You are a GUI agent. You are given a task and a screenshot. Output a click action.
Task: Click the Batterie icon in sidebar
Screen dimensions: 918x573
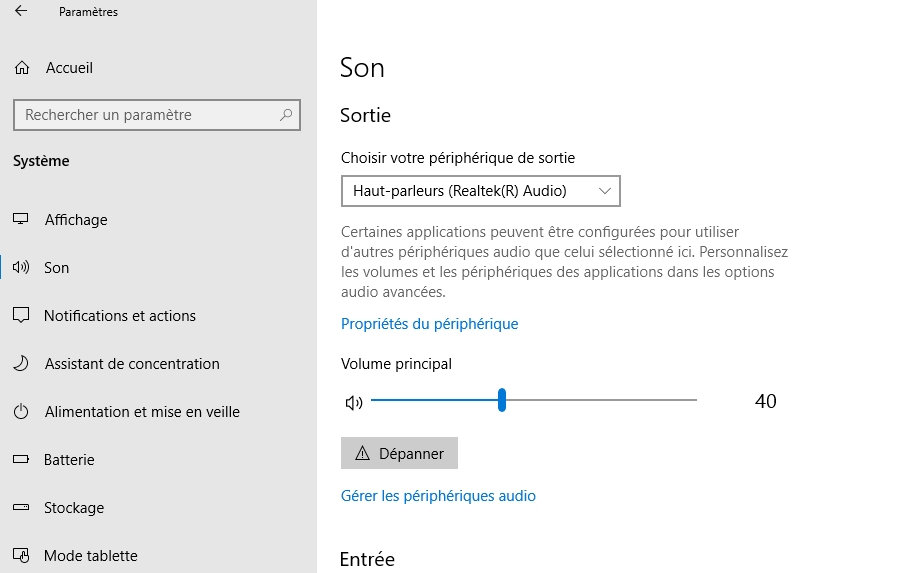coord(21,460)
